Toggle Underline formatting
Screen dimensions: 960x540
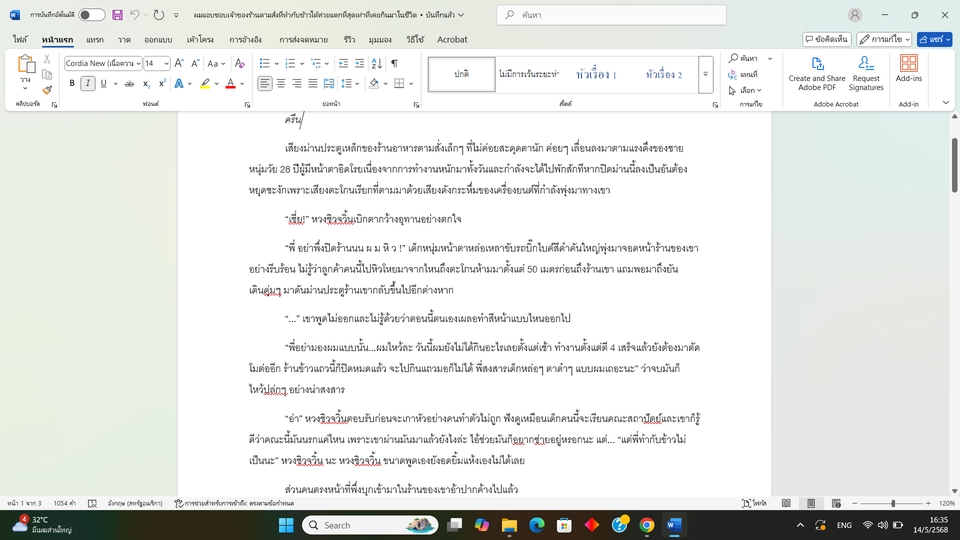point(103,83)
